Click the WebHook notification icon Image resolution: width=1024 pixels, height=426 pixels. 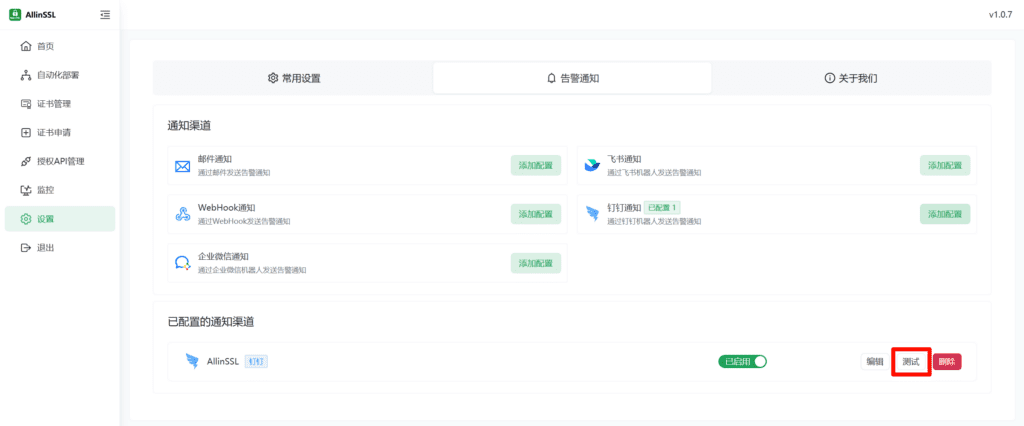click(183, 214)
